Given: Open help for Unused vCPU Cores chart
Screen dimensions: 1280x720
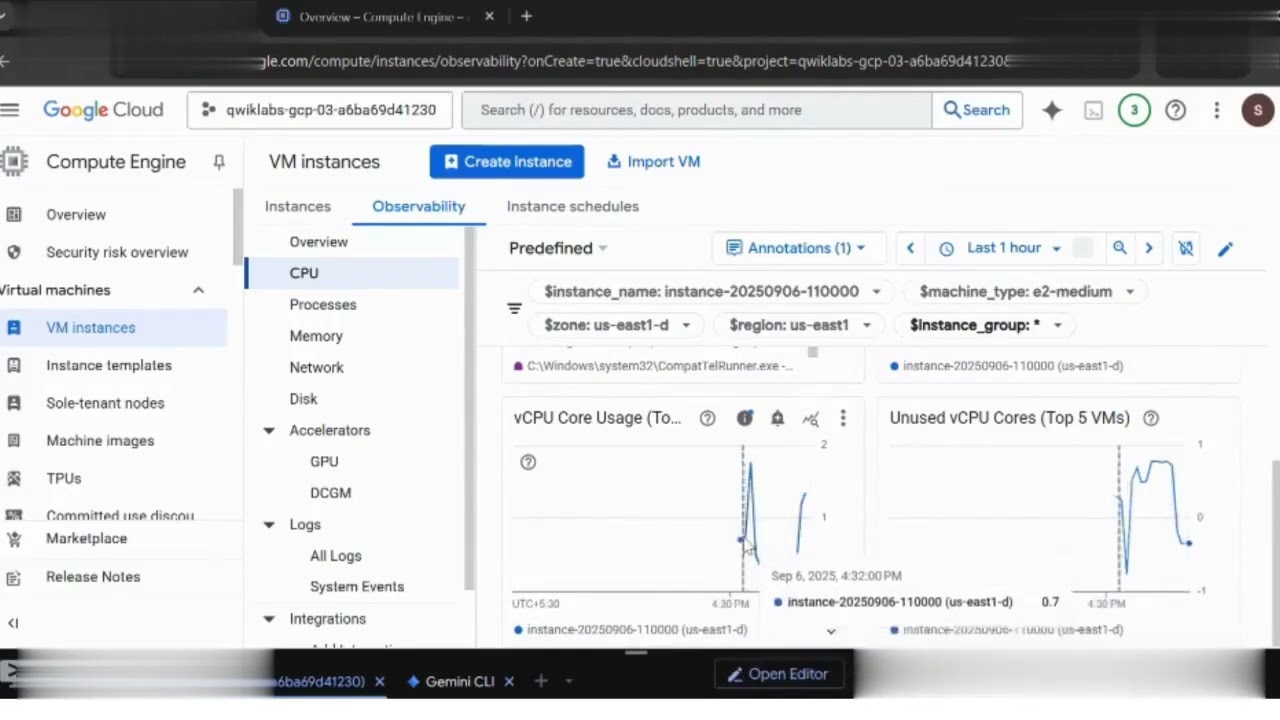Looking at the screenshot, I should tap(1151, 418).
